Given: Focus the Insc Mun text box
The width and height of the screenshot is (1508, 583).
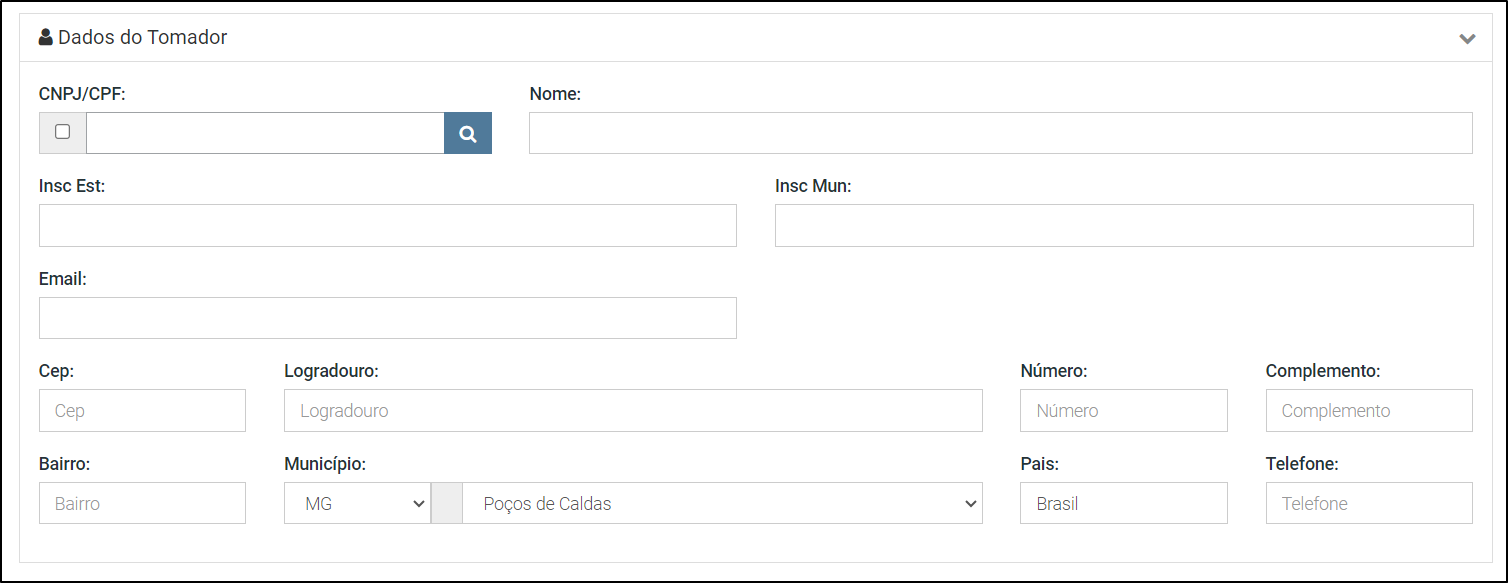Looking at the screenshot, I should click(x=1124, y=225).
